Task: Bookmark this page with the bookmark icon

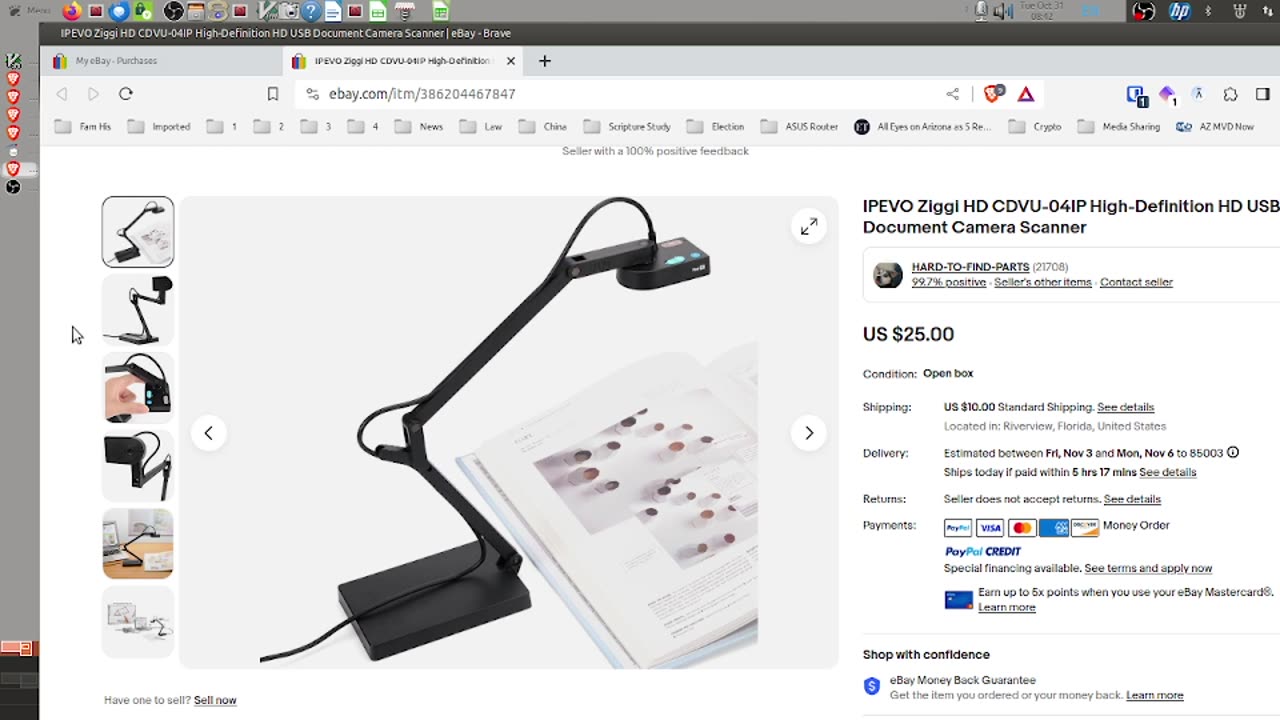Action: (x=272, y=94)
